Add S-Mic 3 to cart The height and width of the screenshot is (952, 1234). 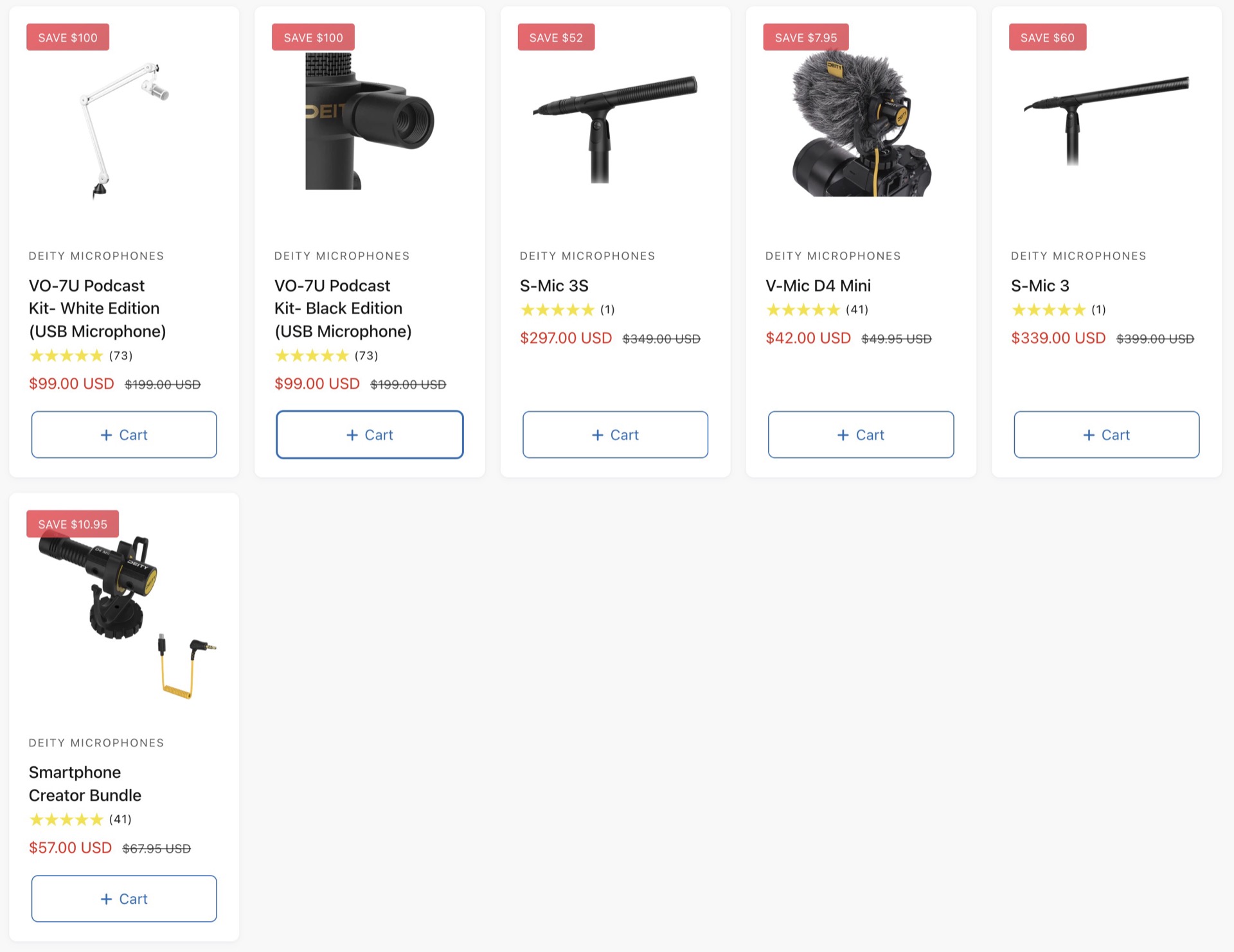(x=1106, y=435)
